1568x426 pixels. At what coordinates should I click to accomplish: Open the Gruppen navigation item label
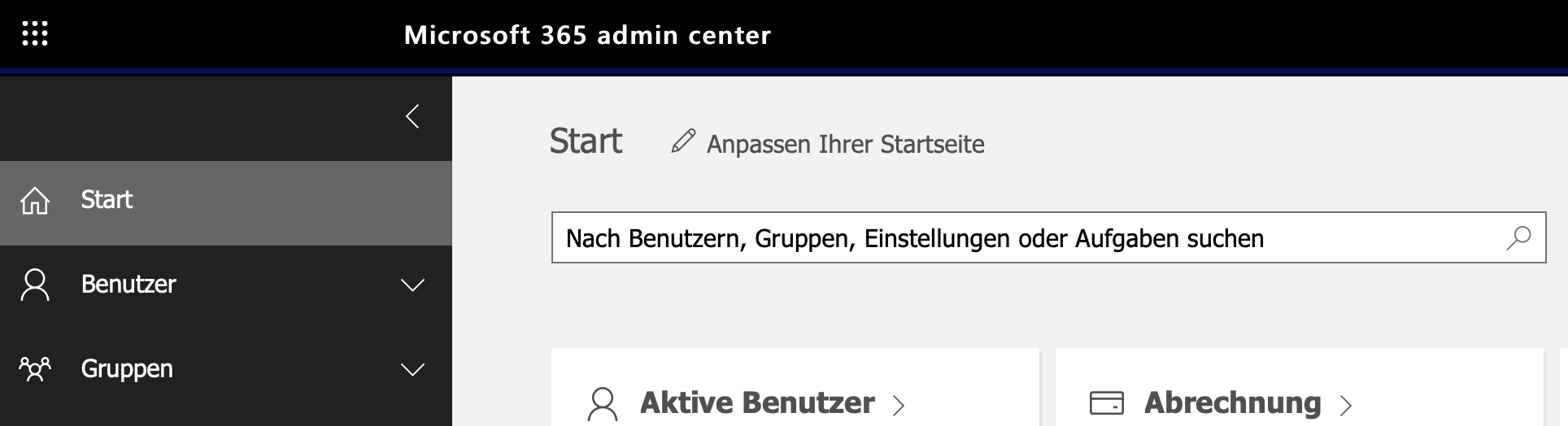[127, 369]
